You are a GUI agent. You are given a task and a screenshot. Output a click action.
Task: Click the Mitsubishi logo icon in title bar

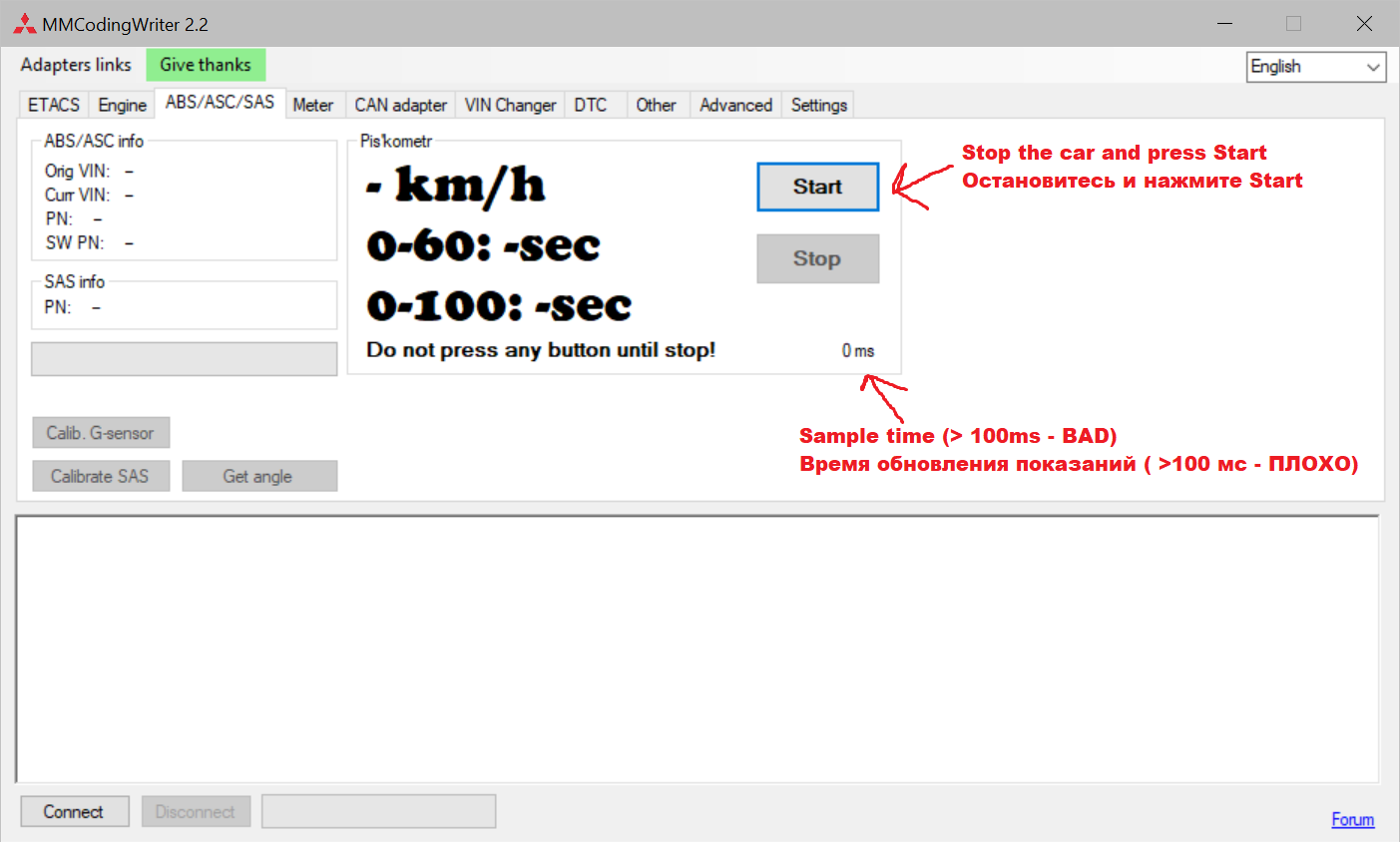(24, 24)
